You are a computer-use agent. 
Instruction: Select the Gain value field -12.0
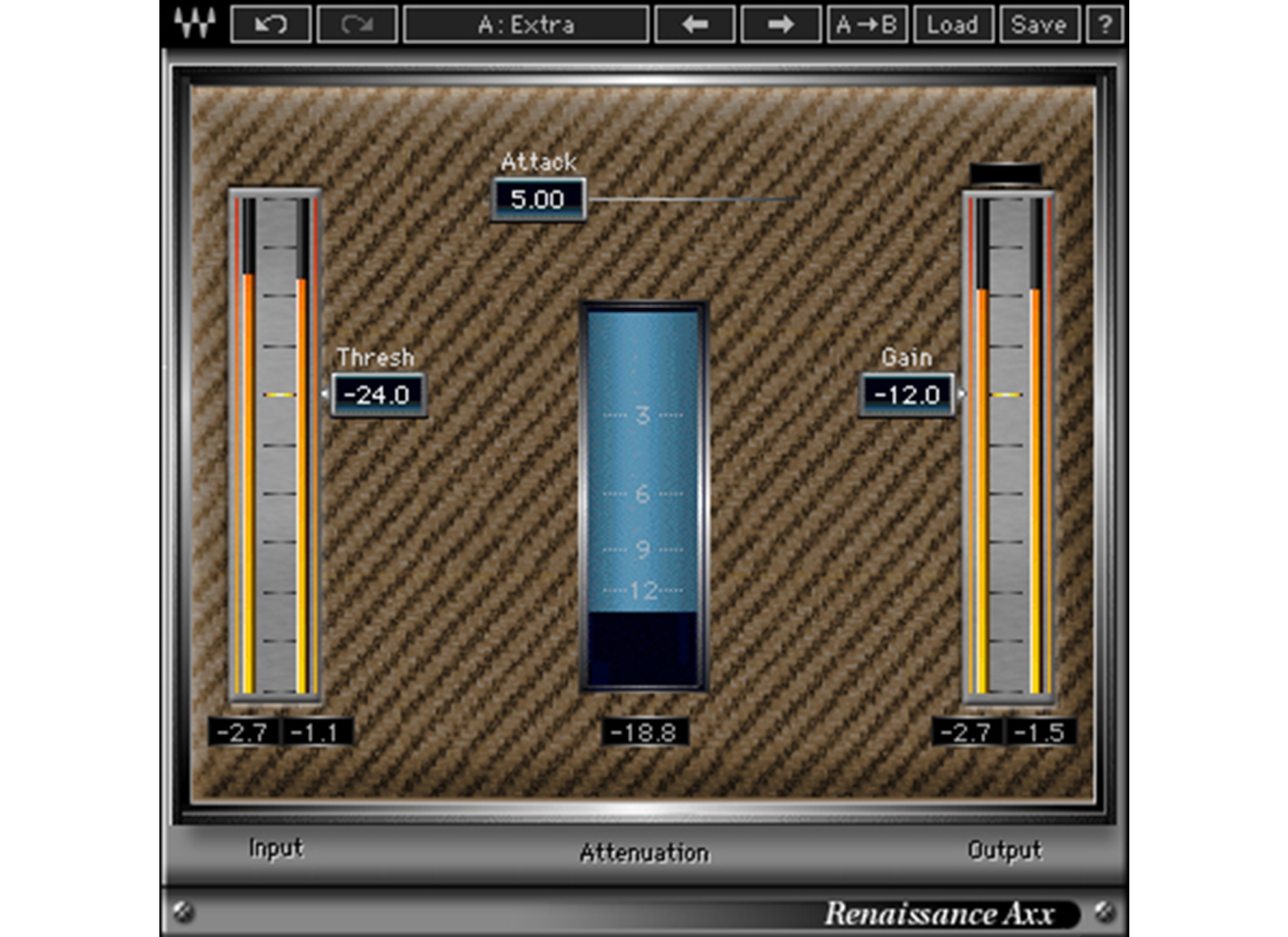click(x=907, y=395)
